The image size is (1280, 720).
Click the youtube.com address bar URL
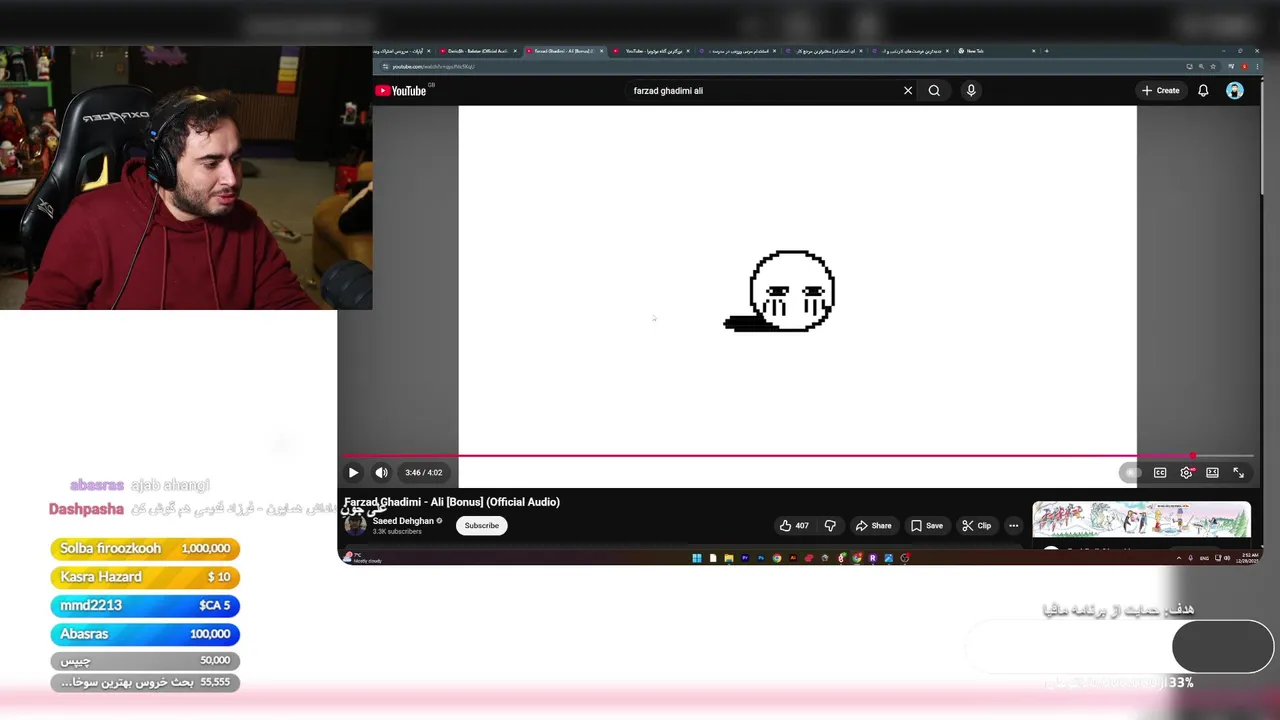(433, 67)
